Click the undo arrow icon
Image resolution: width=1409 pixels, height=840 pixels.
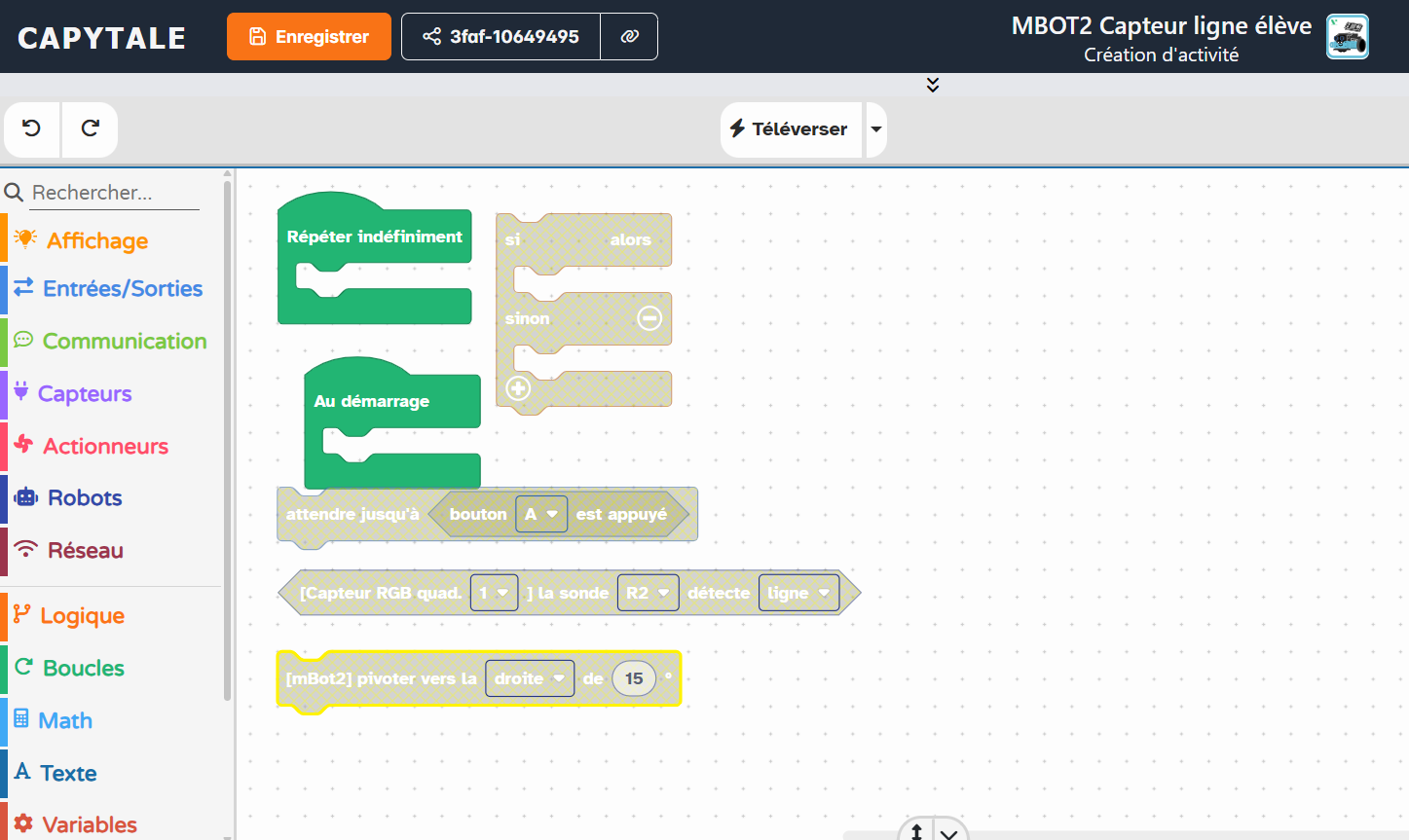click(31, 128)
